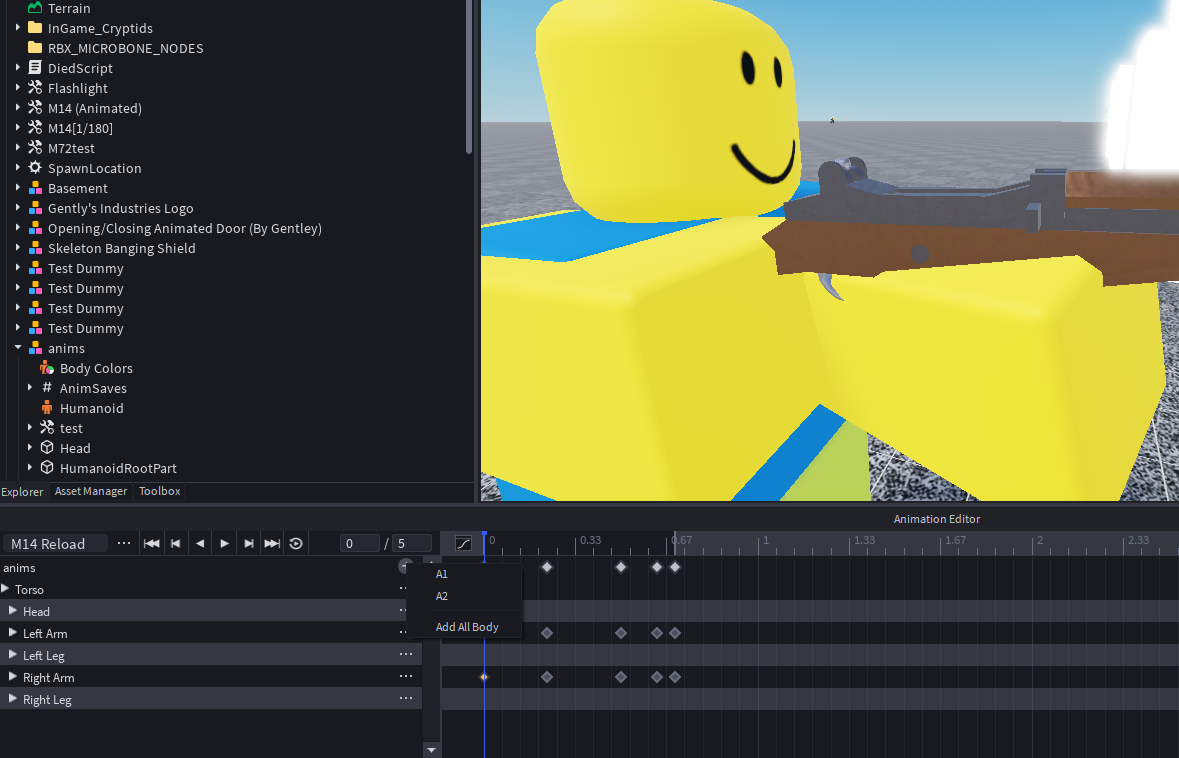Open Right Arm track options menu
This screenshot has height=758, width=1179.
(406, 676)
